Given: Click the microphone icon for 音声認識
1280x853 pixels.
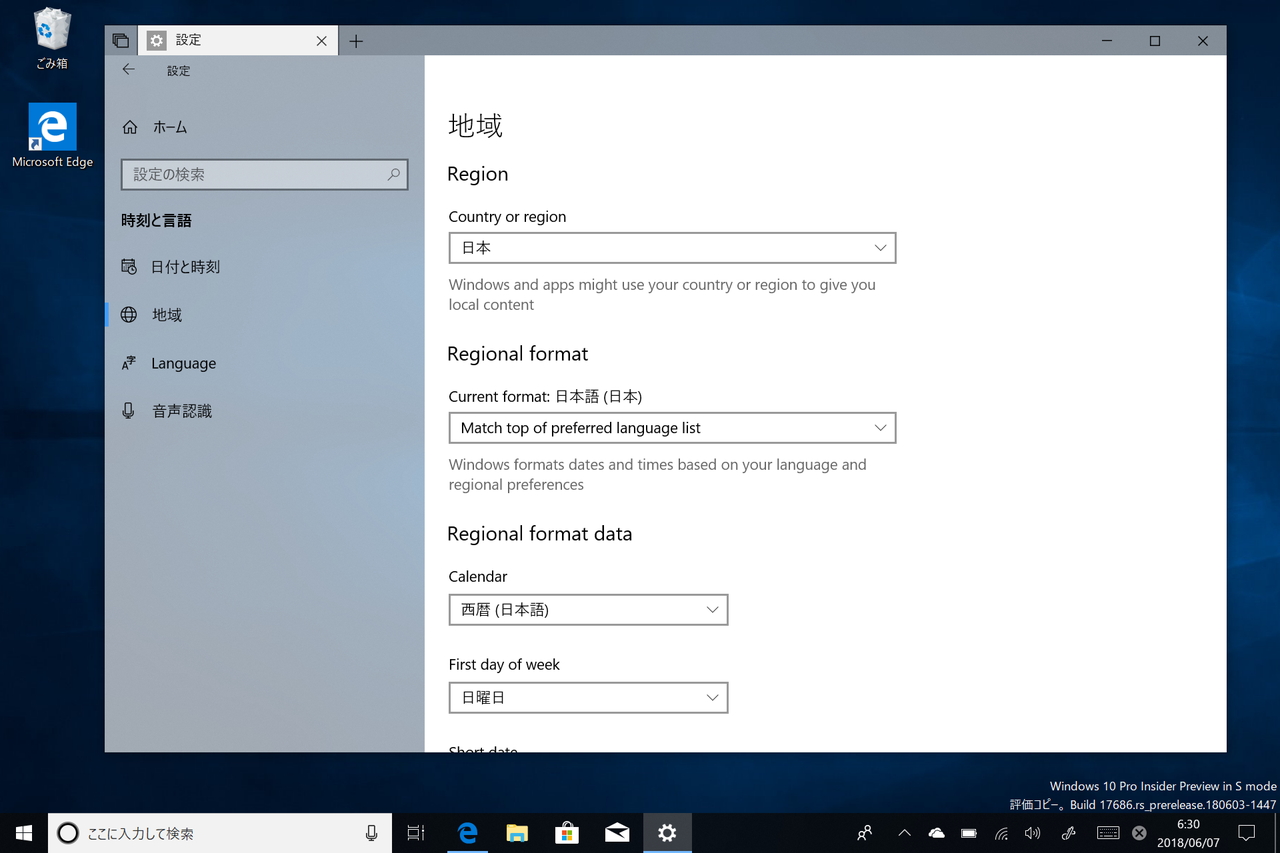Looking at the screenshot, I should pyautogui.click(x=129, y=411).
